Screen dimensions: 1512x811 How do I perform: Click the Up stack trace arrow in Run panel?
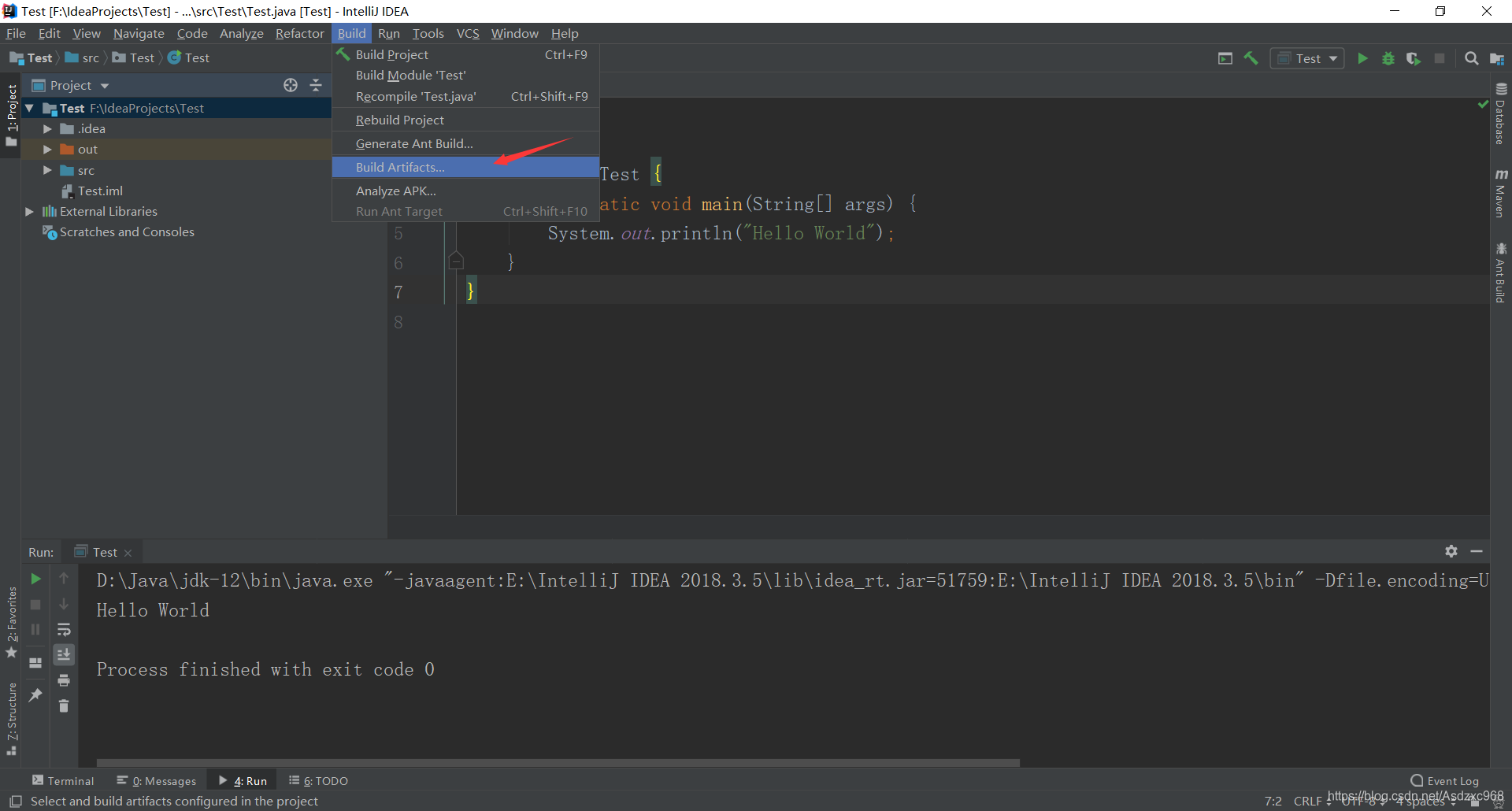[64, 579]
